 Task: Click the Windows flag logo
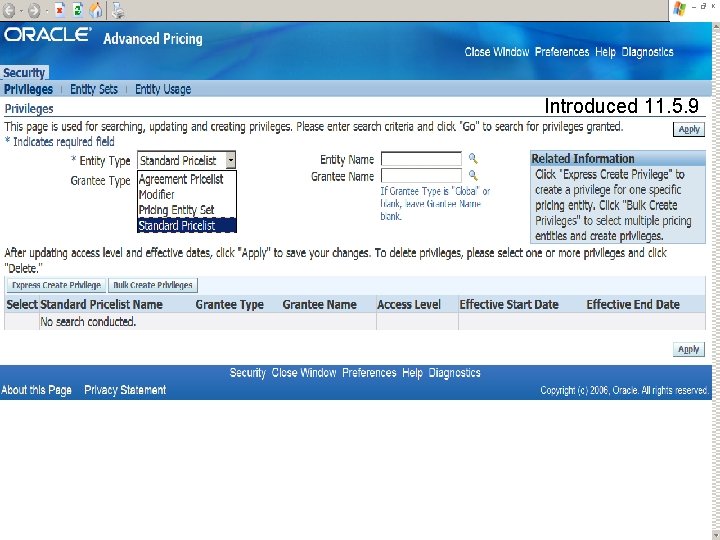tap(680, 9)
